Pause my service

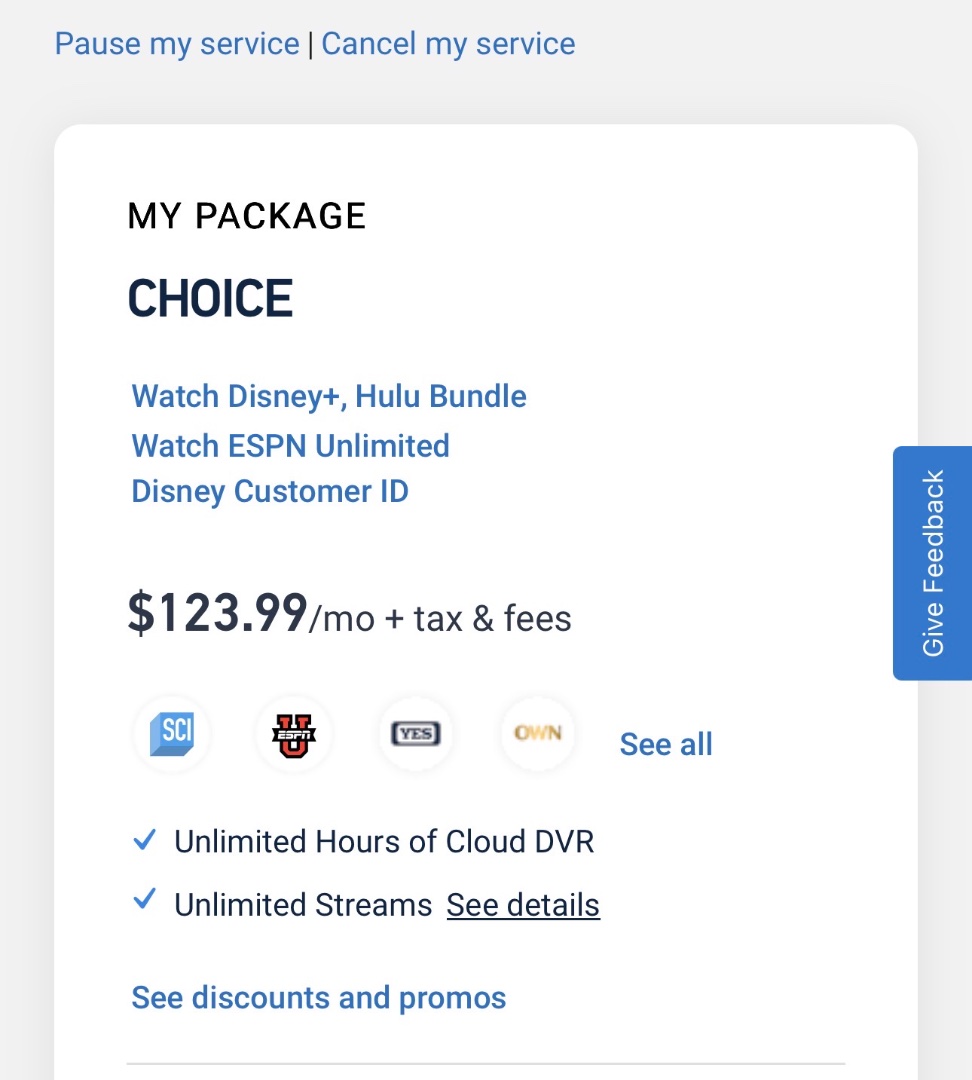point(177,44)
